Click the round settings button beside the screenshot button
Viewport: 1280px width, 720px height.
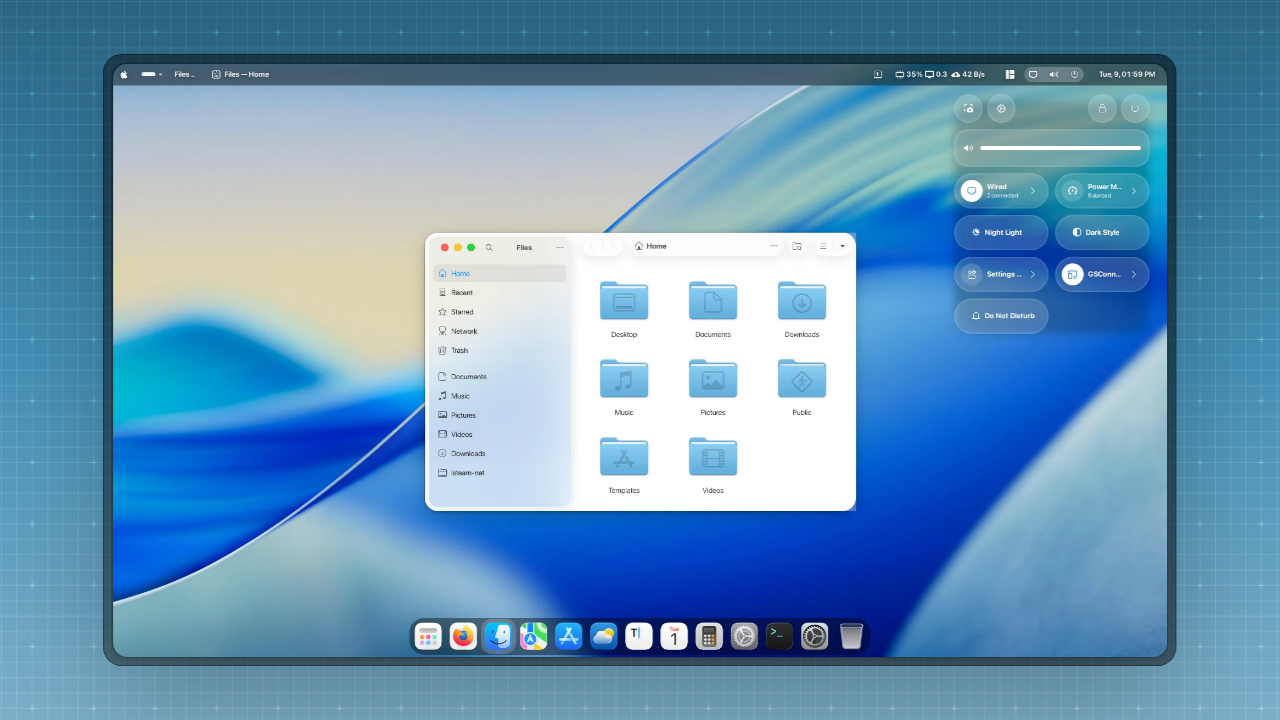tap(1001, 108)
